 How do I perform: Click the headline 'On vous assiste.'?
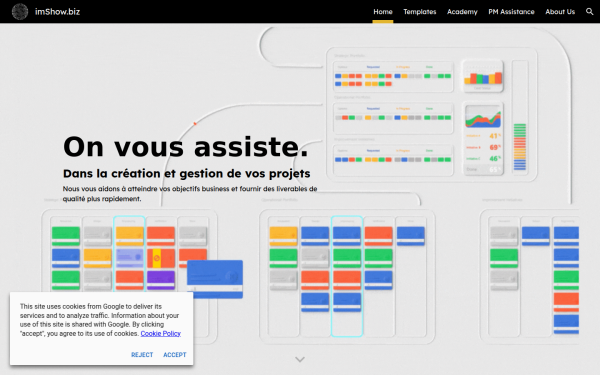186,147
